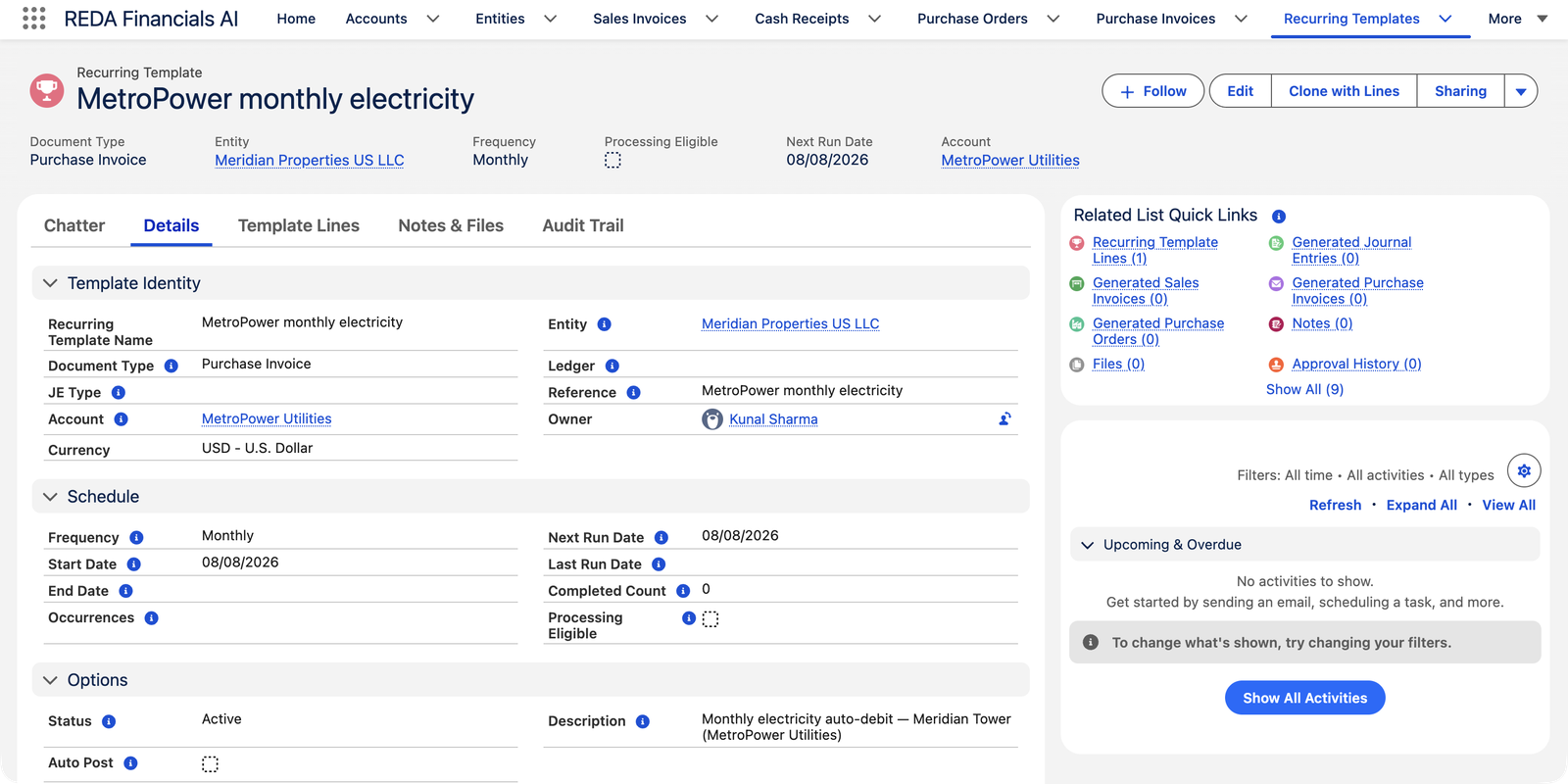Click info icon beside Status field
This screenshot has width=1568, height=784.
tap(109, 721)
